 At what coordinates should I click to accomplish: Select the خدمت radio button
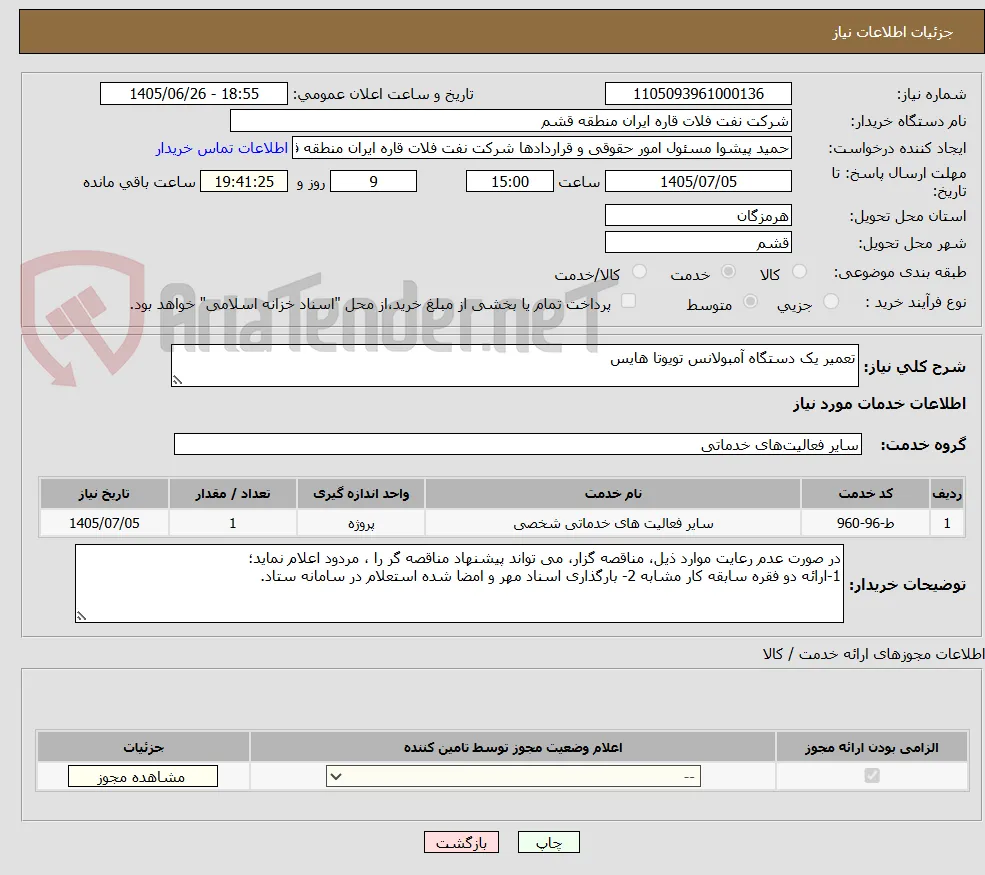[728, 271]
